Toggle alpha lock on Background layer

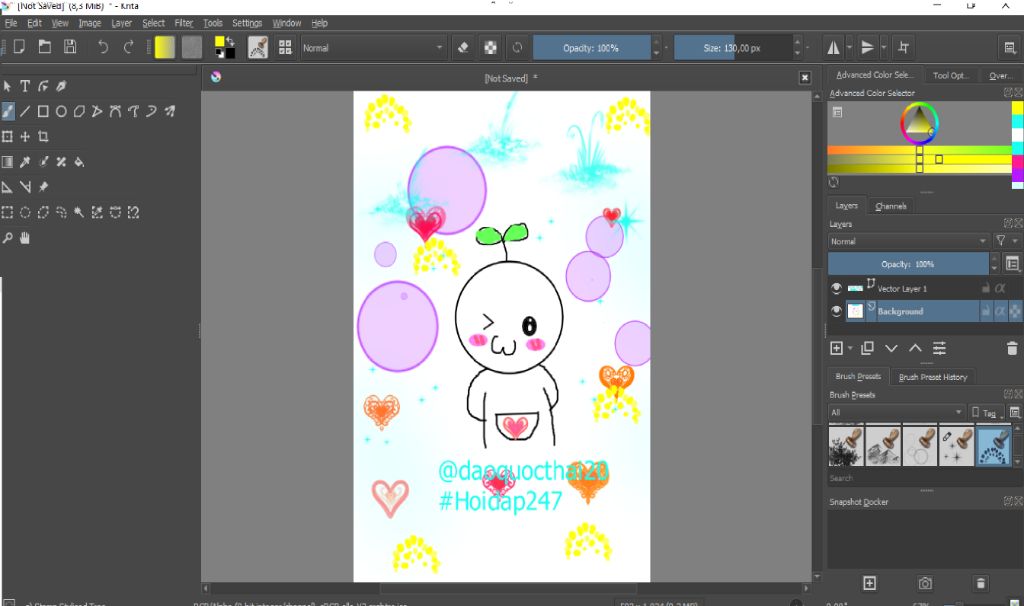(x=1000, y=311)
